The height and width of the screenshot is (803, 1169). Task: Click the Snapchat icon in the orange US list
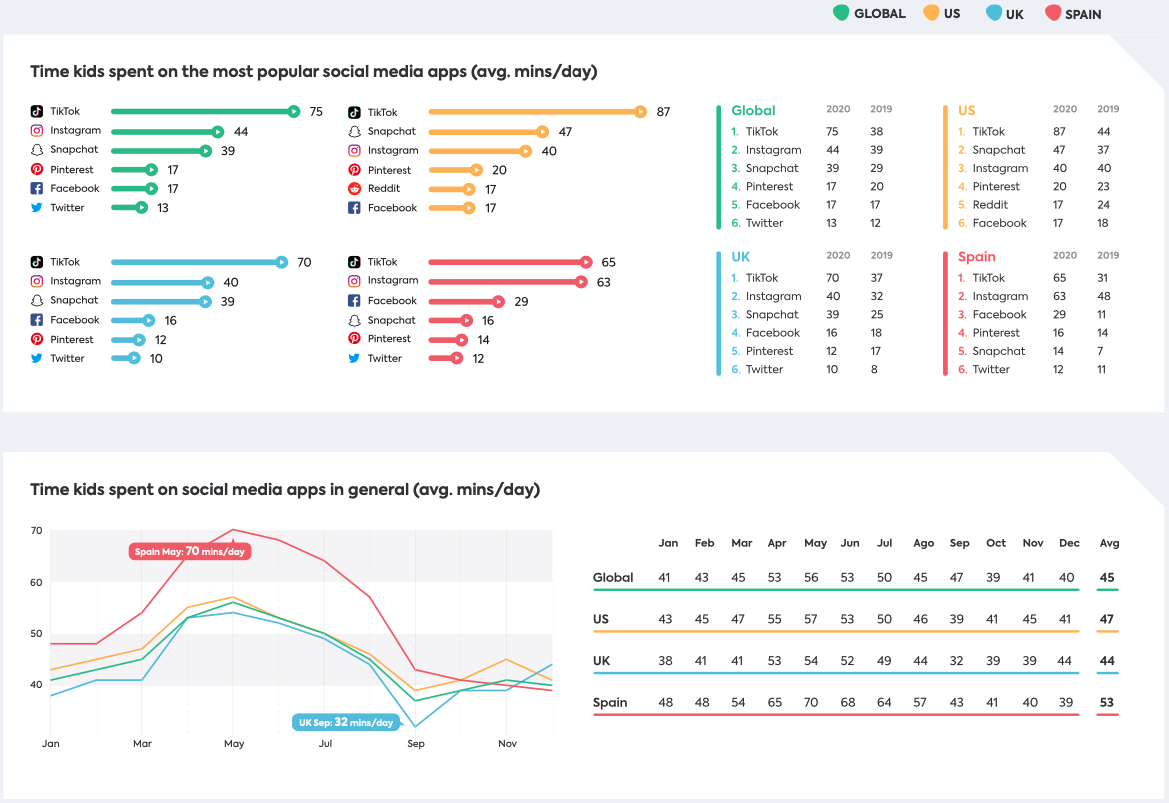point(354,132)
